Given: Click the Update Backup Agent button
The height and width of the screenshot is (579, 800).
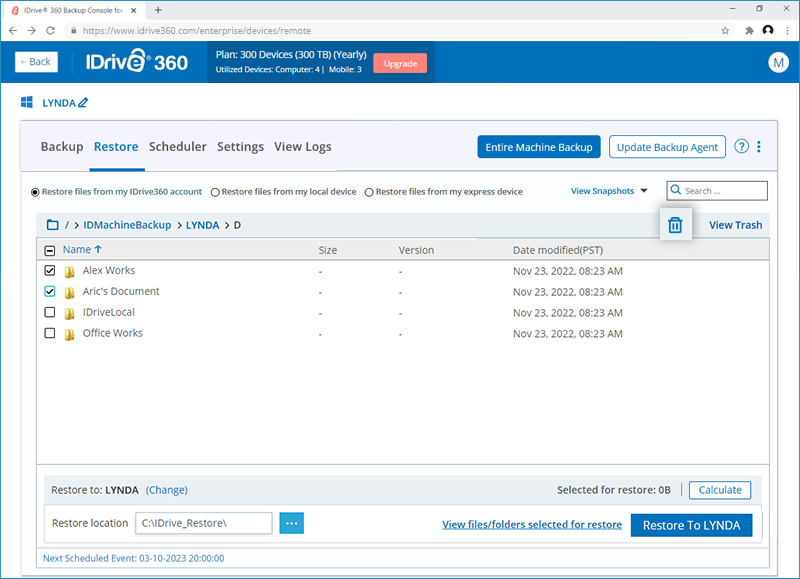Looking at the screenshot, I should tap(667, 147).
